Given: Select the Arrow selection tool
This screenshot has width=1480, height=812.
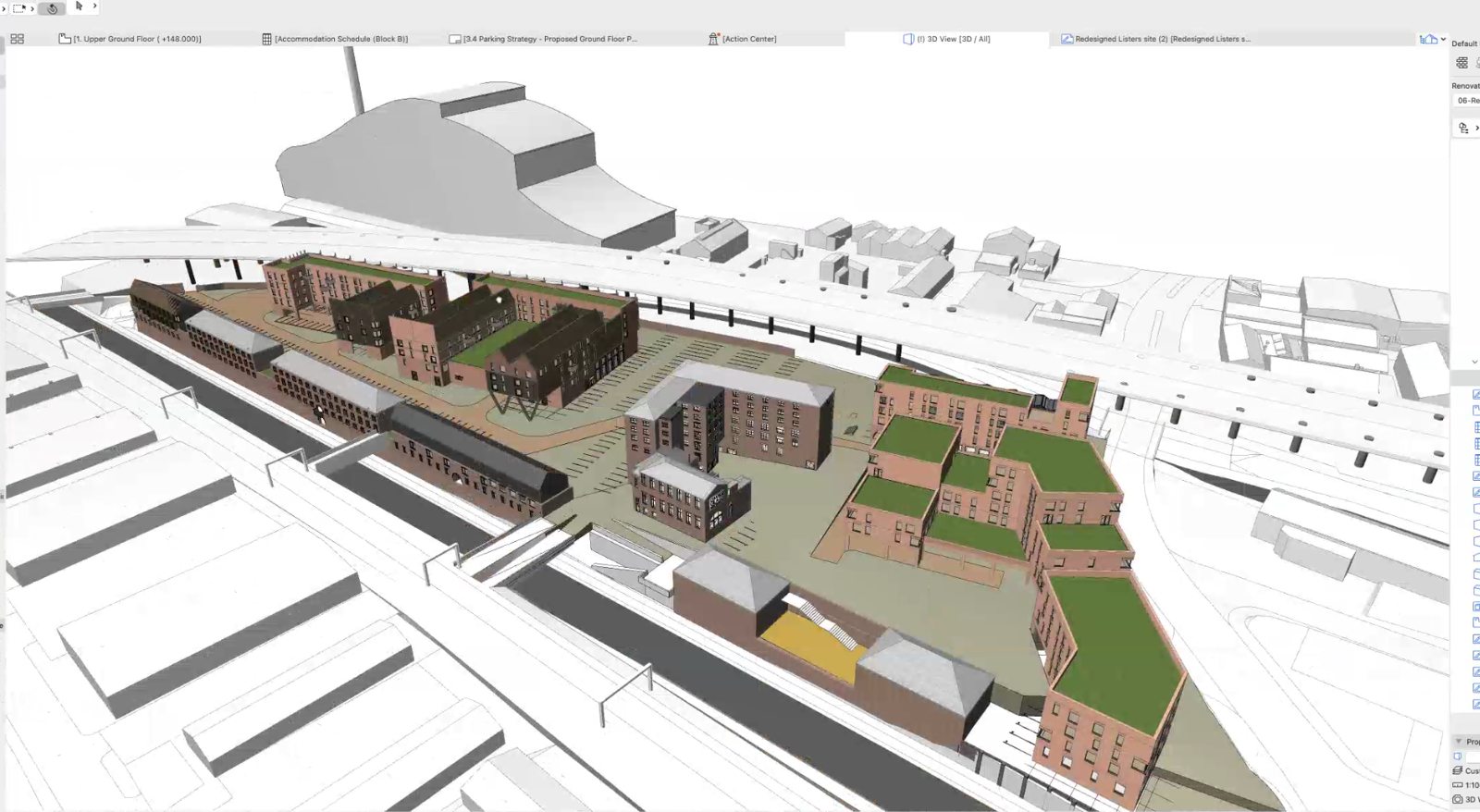Looking at the screenshot, I should pos(79,6).
